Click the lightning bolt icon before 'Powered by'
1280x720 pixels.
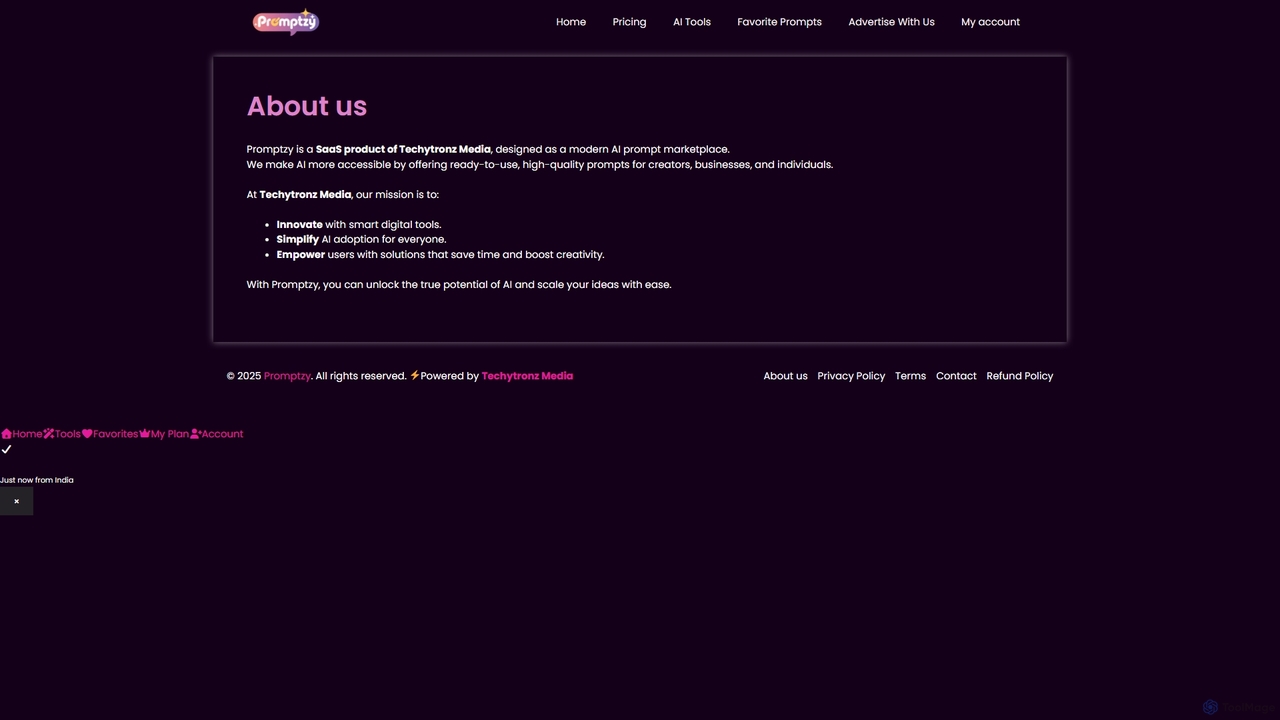415,376
